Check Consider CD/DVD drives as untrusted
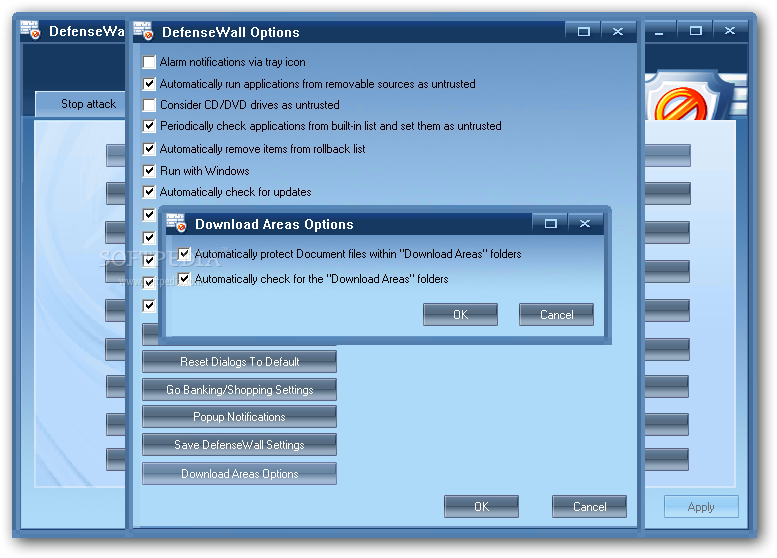777x558 pixels. [x=149, y=105]
